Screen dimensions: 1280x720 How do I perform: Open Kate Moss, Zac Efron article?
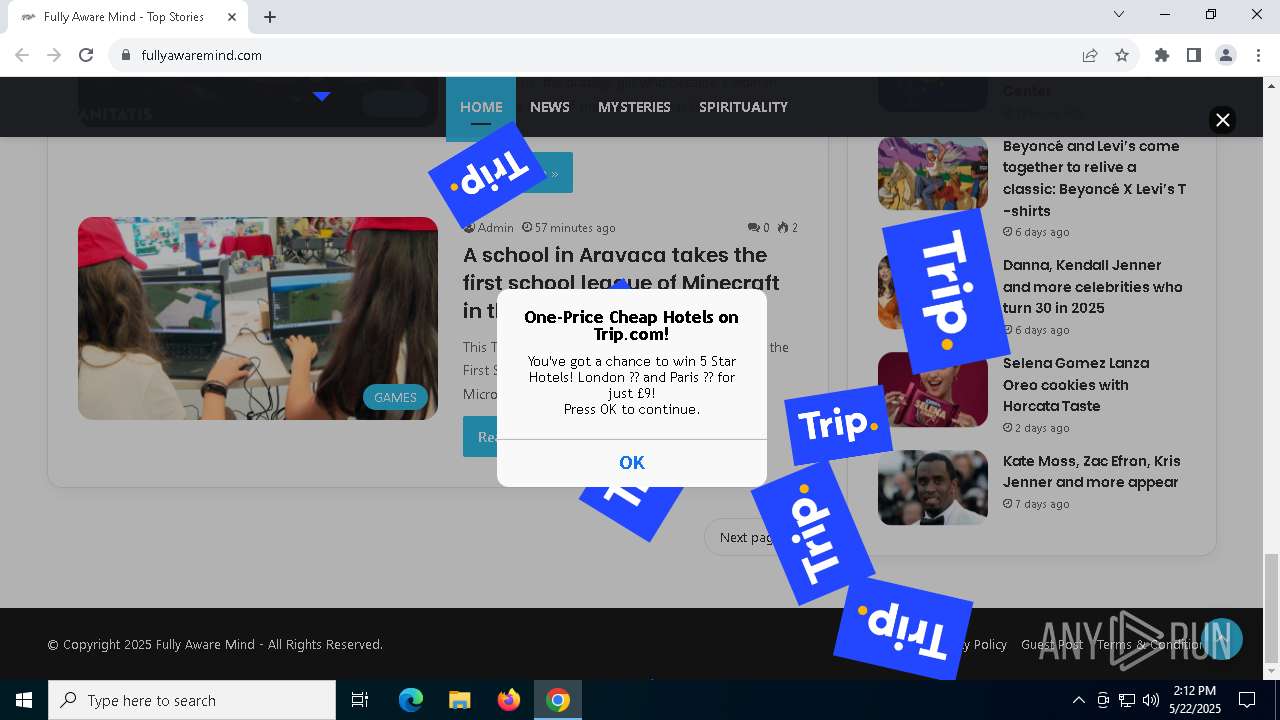pyautogui.click(x=1092, y=471)
